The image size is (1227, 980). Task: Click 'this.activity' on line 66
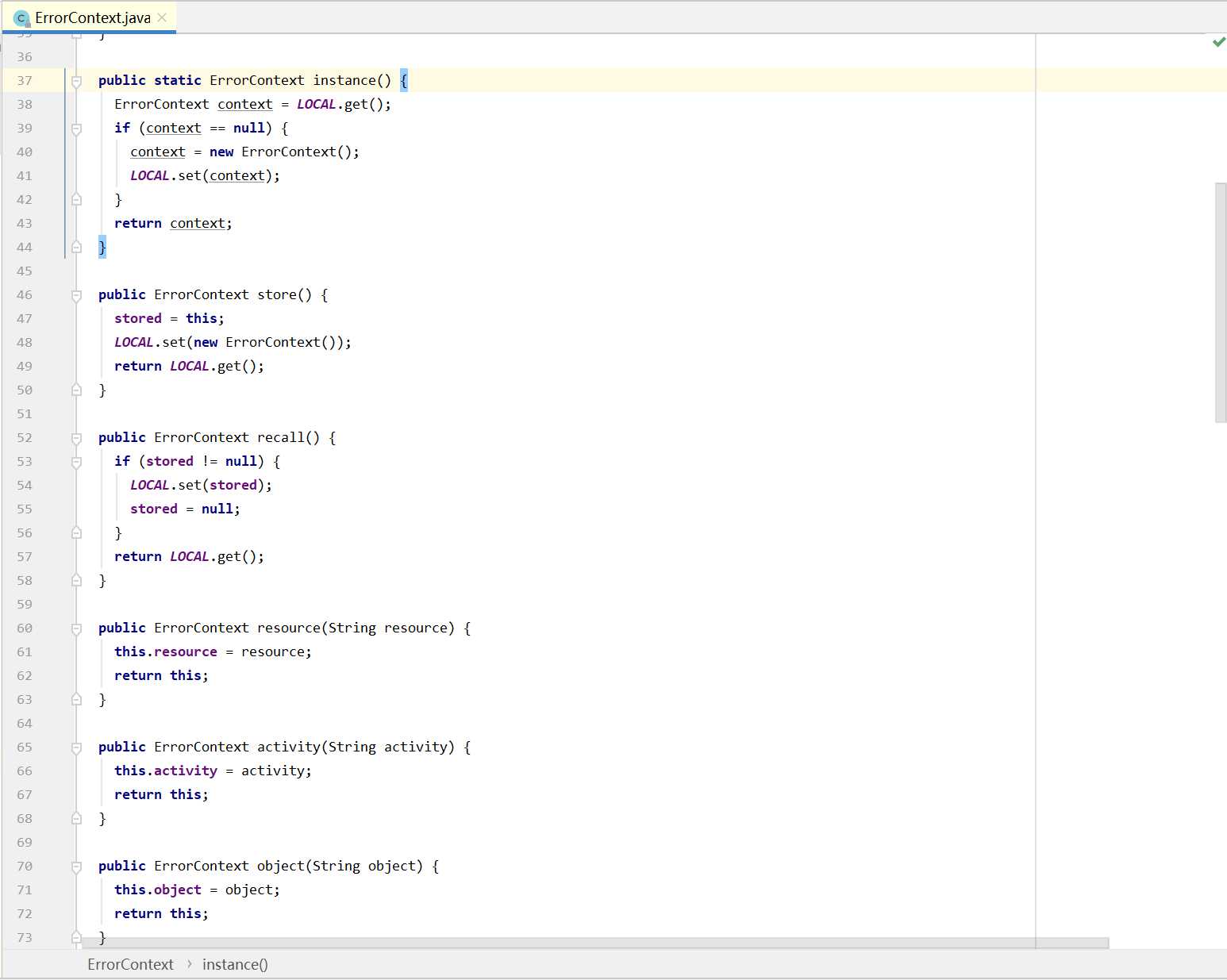[x=166, y=771]
